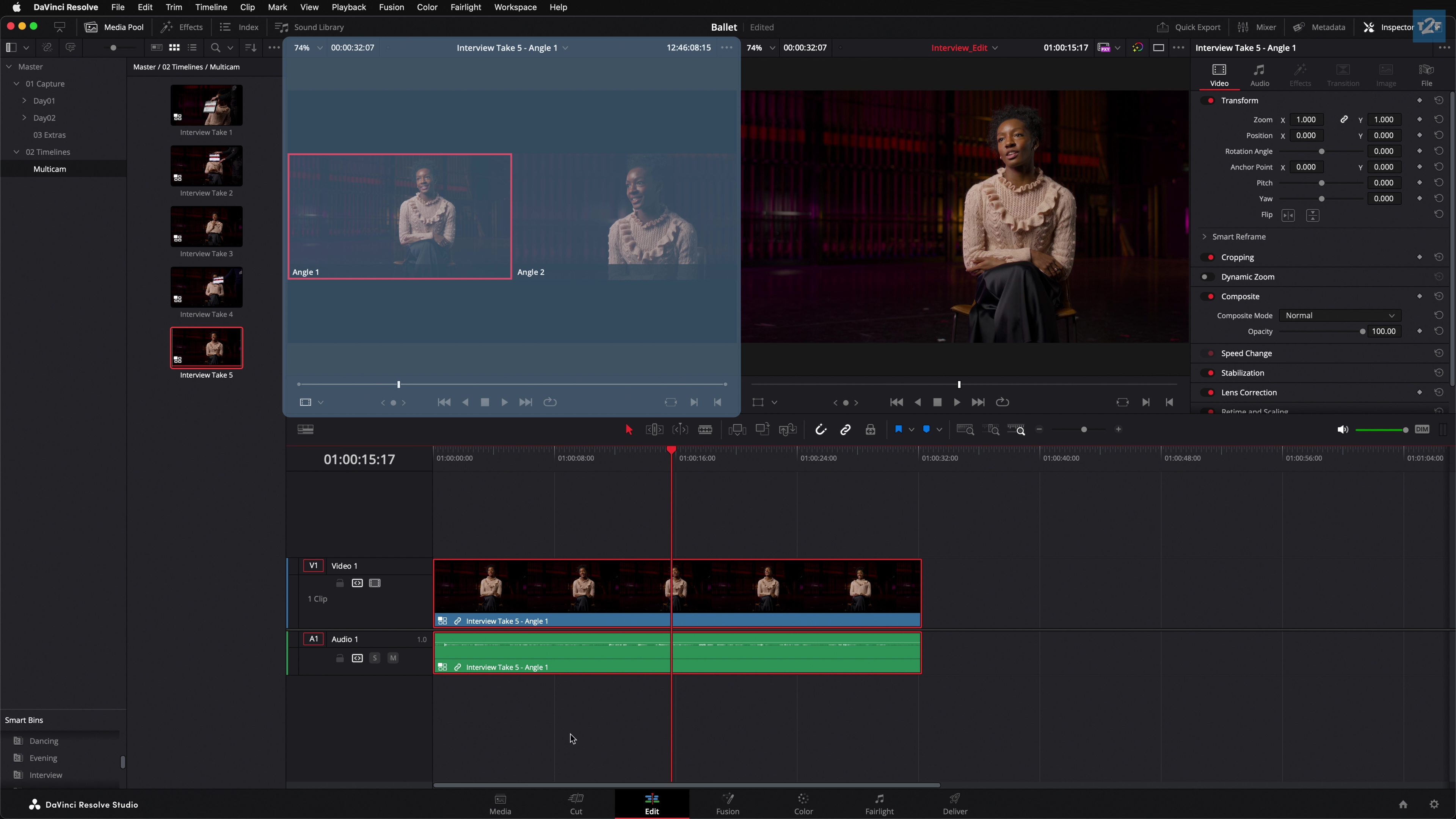The height and width of the screenshot is (819, 1456).
Task: Select the Trim Edit mode tool
Action: click(654, 430)
